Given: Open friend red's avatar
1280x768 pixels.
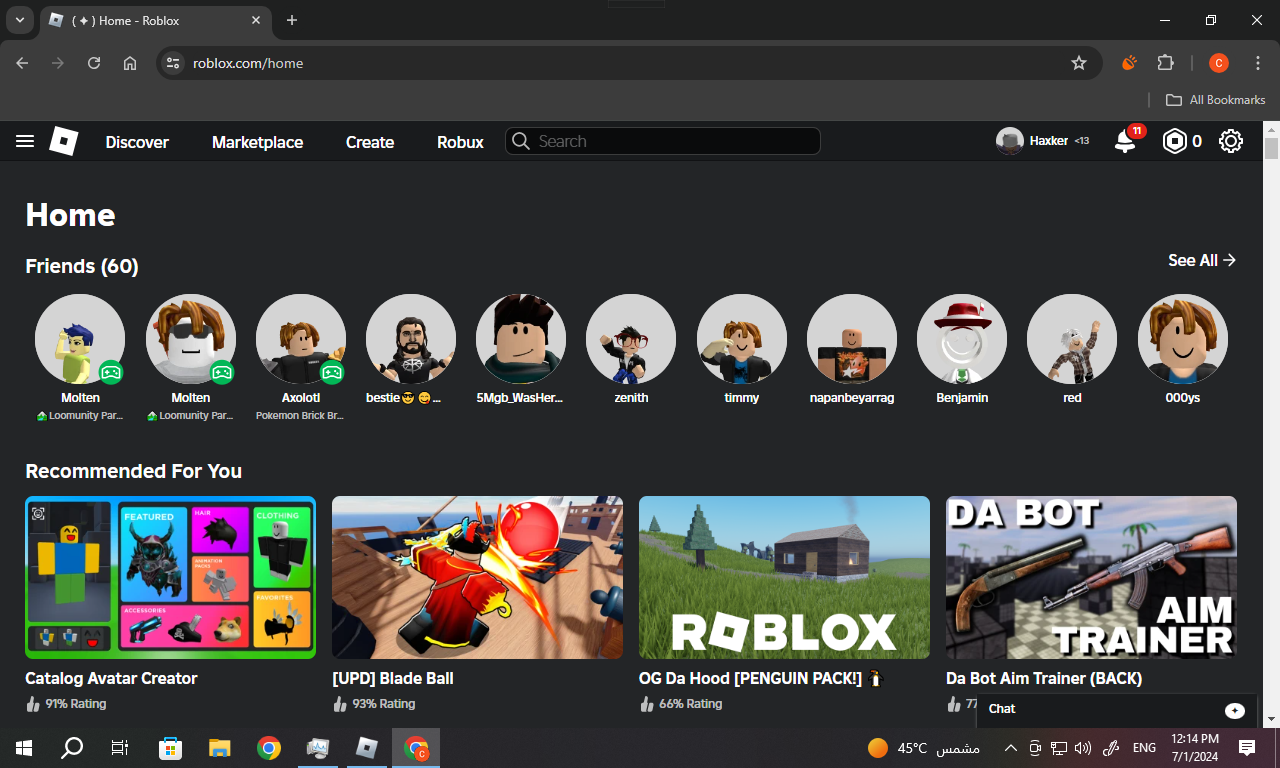Looking at the screenshot, I should pyautogui.click(x=1072, y=339).
